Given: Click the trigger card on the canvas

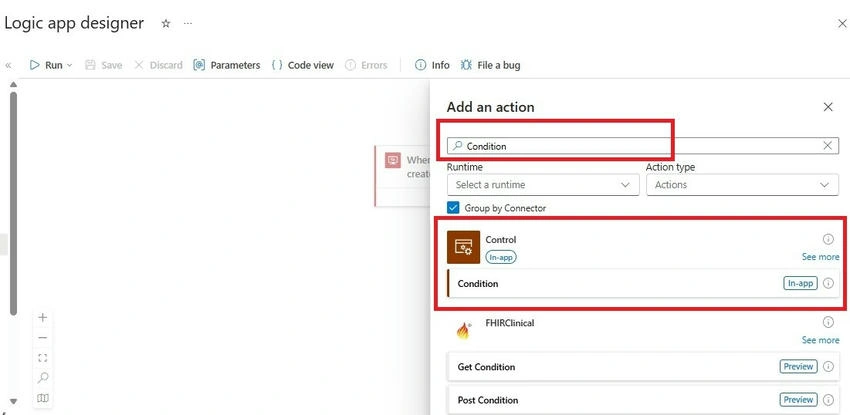Looking at the screenshot, I should (402, 176).
